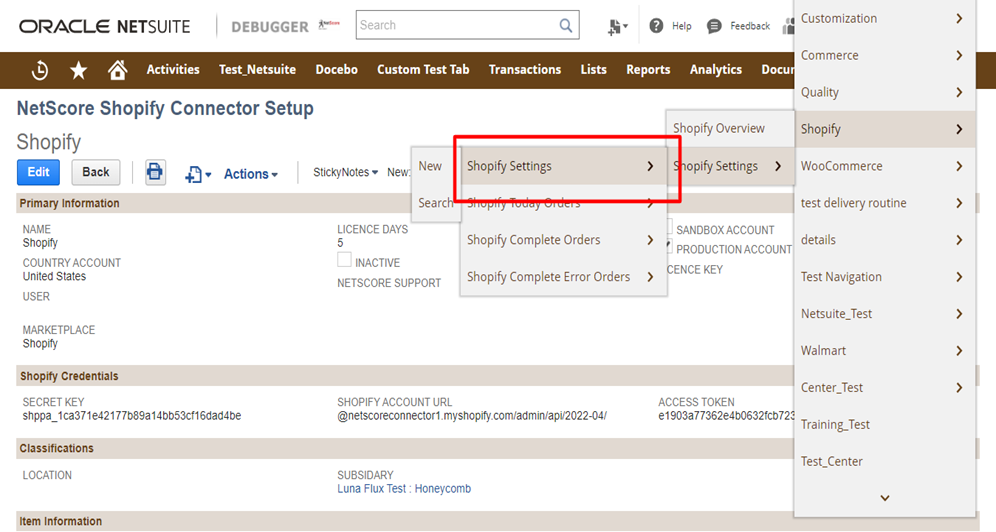Click the Classifications section header
Viewport: 996px width, 532px height.
(56, 448)
